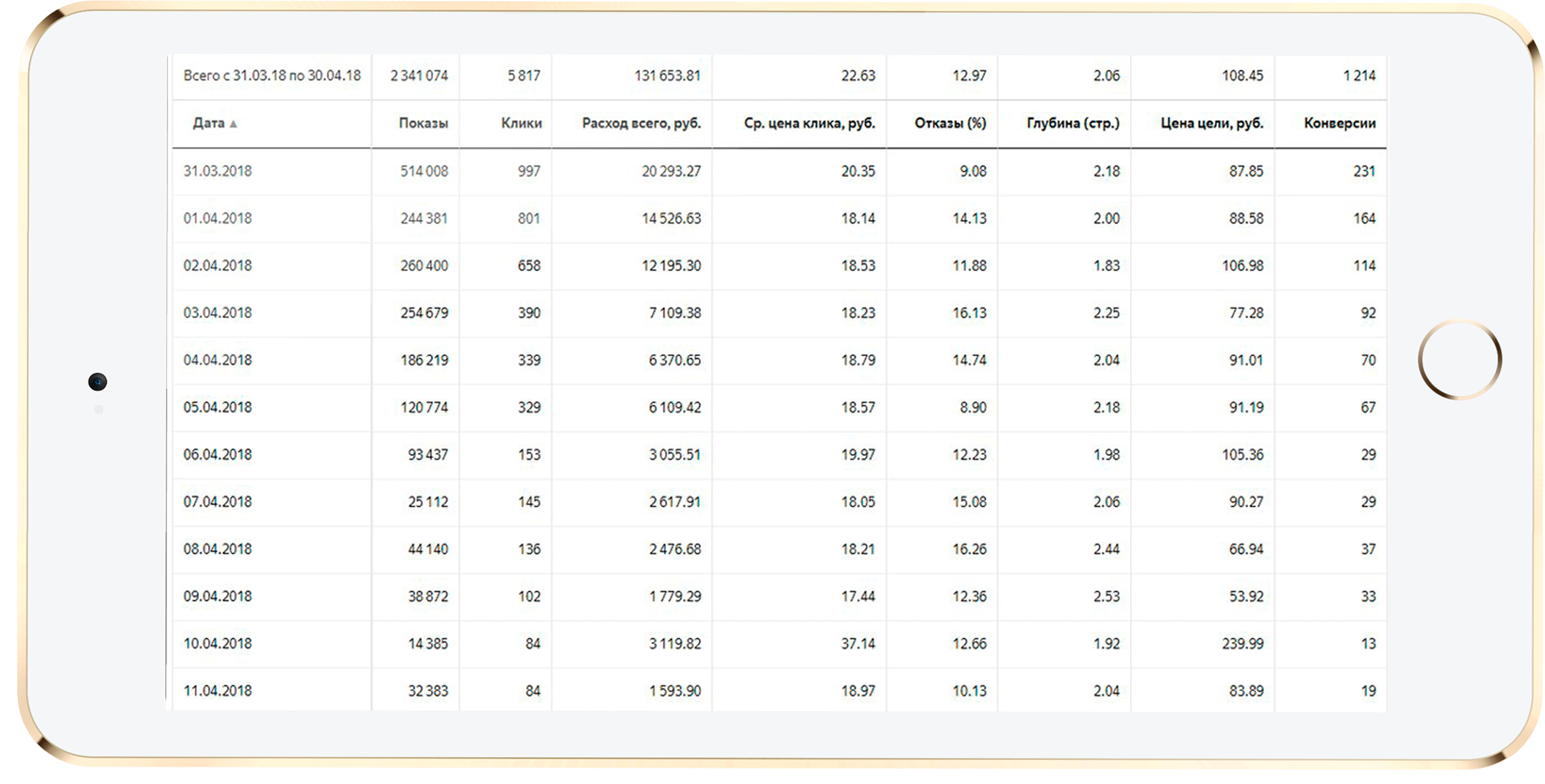1545x784 pixels.
Task: Click the Дата sort arrow icon
Action: [234, 124]
